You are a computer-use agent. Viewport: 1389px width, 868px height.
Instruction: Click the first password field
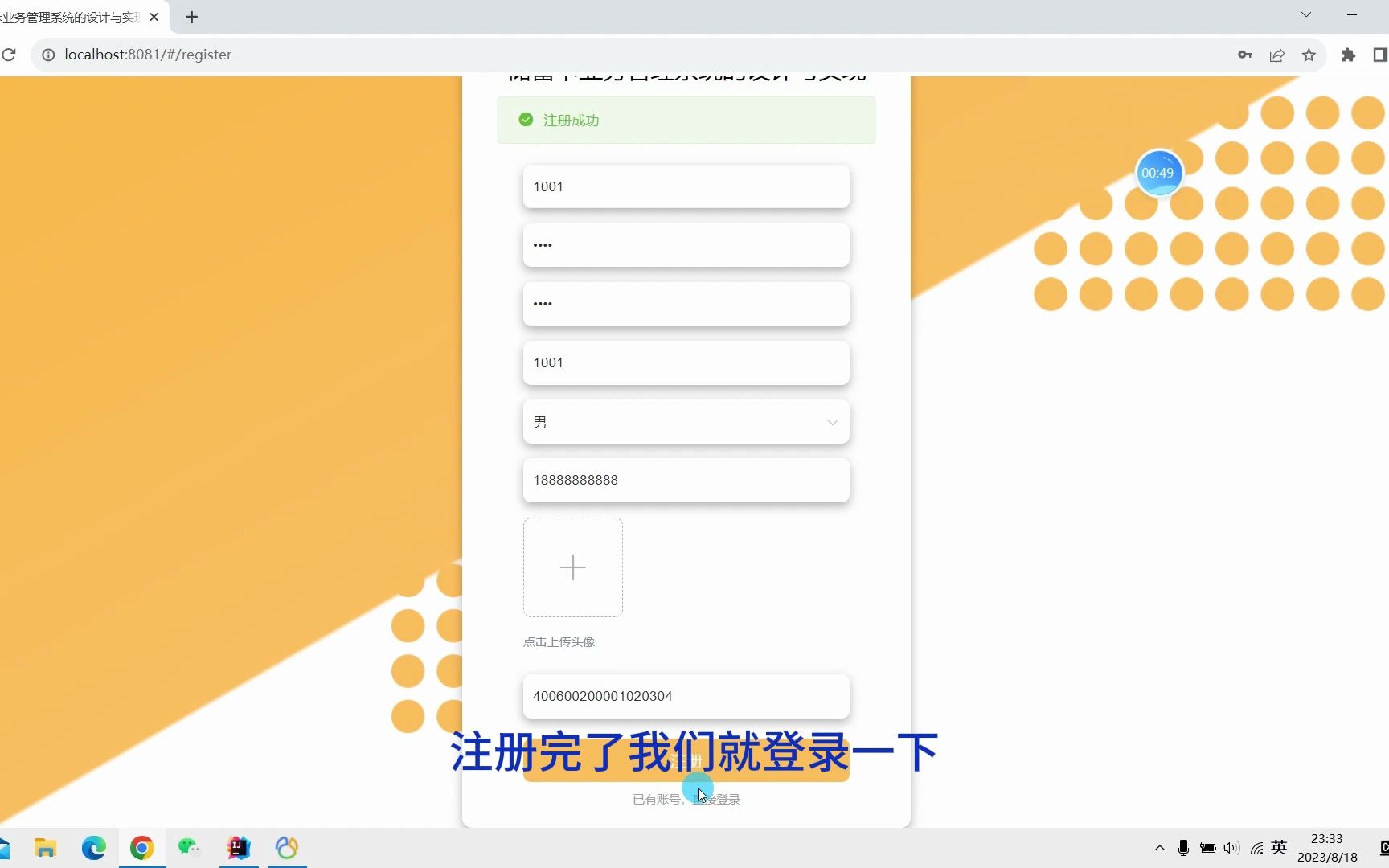tap(686, 245)
